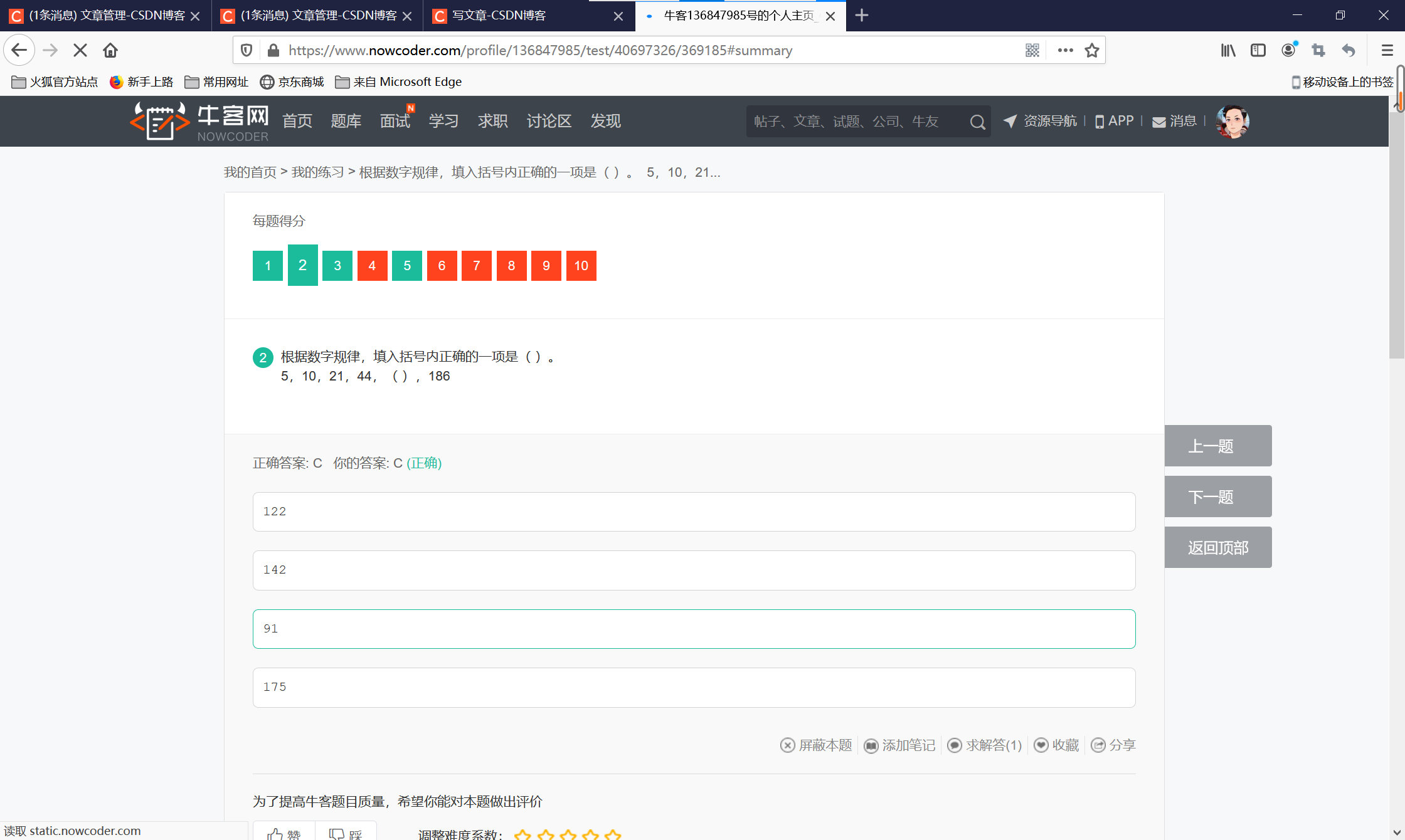1405x840 pixels.
Task: Click the APP link in header
Action: pos(1115,121)
